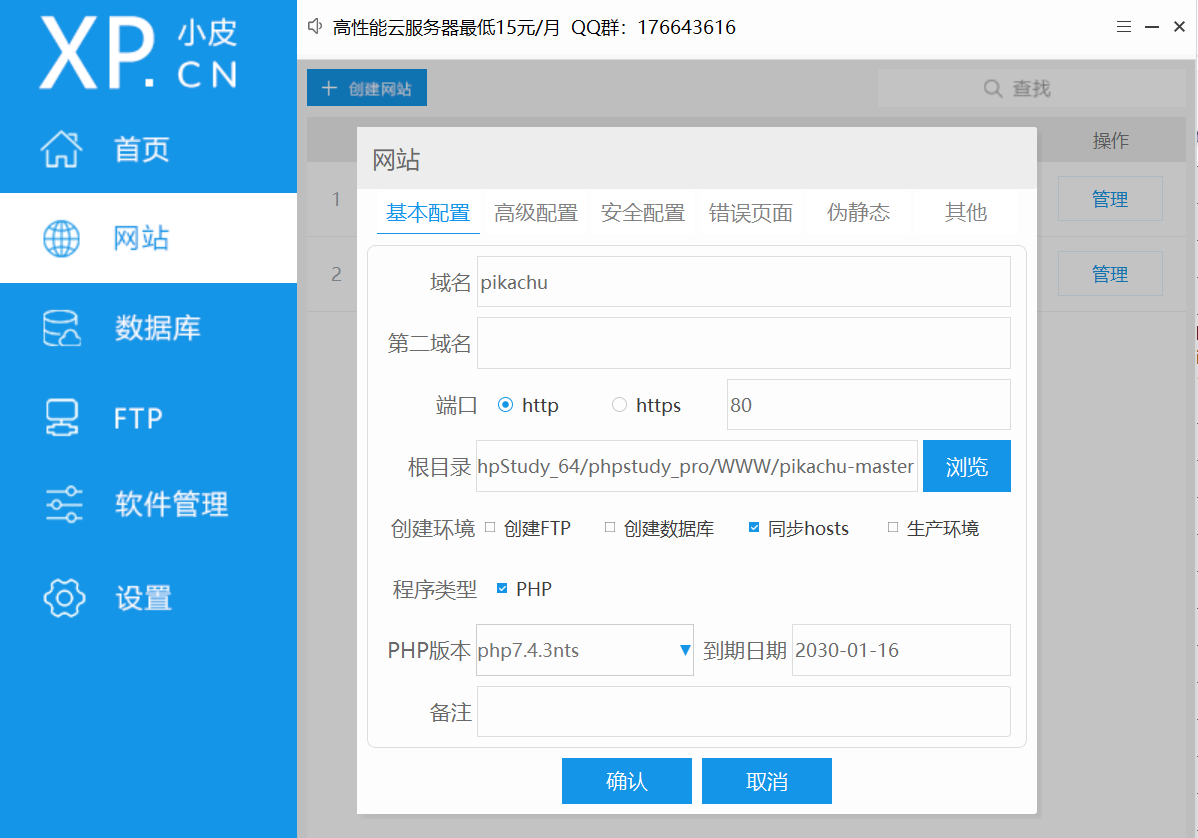Open the PHP版本 dropdown arrow
Image resolution: width=1198 pixels, height=838 pixels.
click(685, 650)
